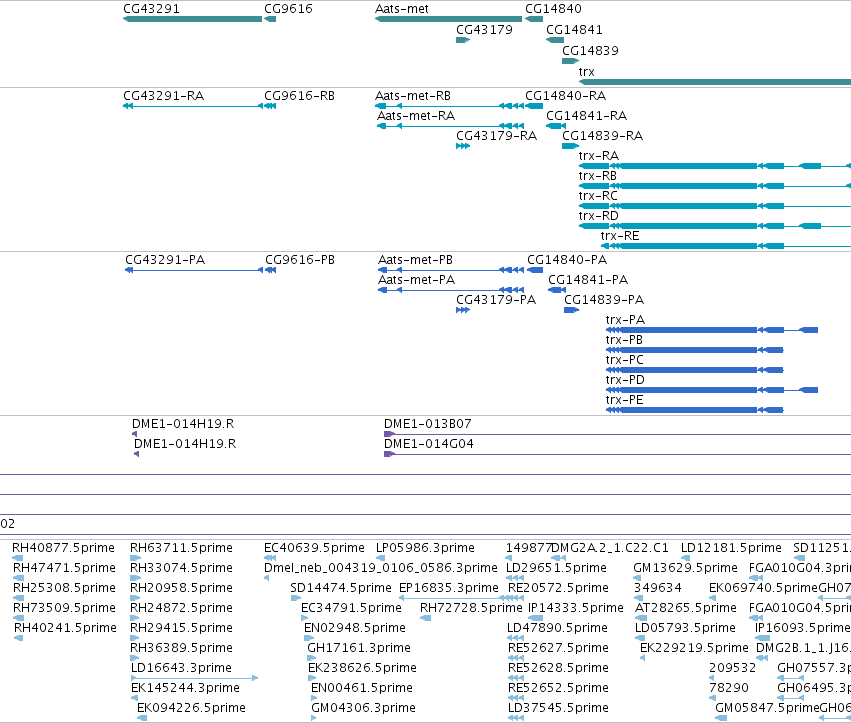
Task: Click the trx-PB protein label
Action: 624,340
